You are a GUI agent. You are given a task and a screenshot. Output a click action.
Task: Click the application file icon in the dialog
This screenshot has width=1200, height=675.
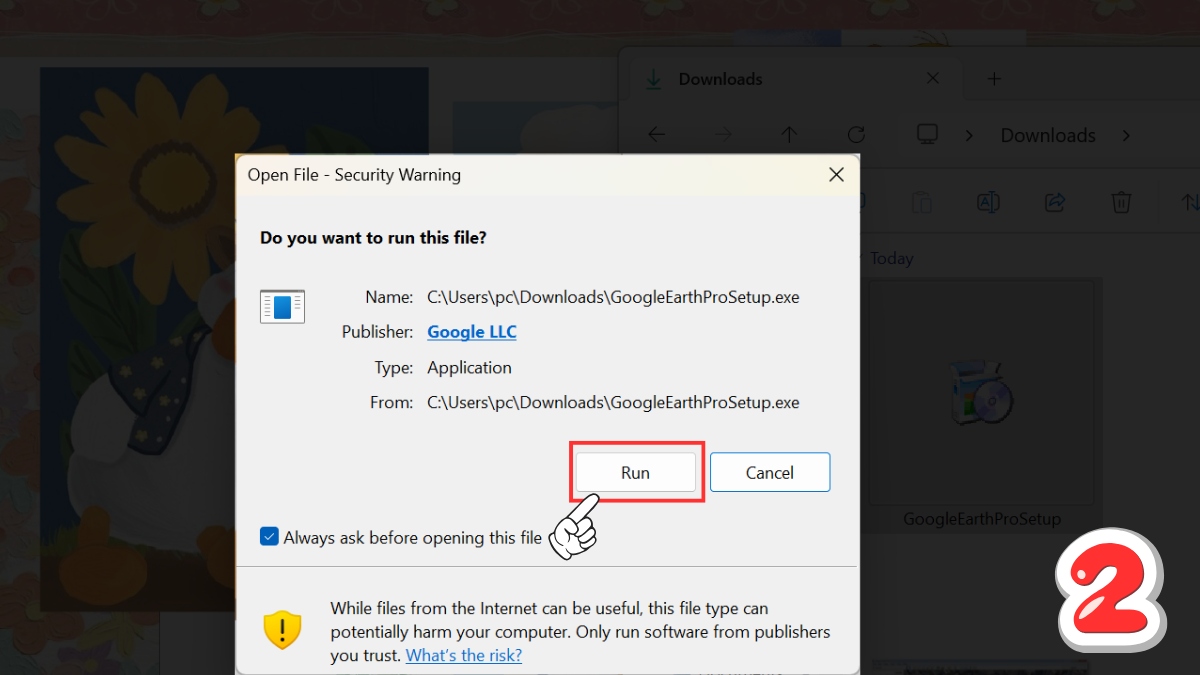pos(282,306)
